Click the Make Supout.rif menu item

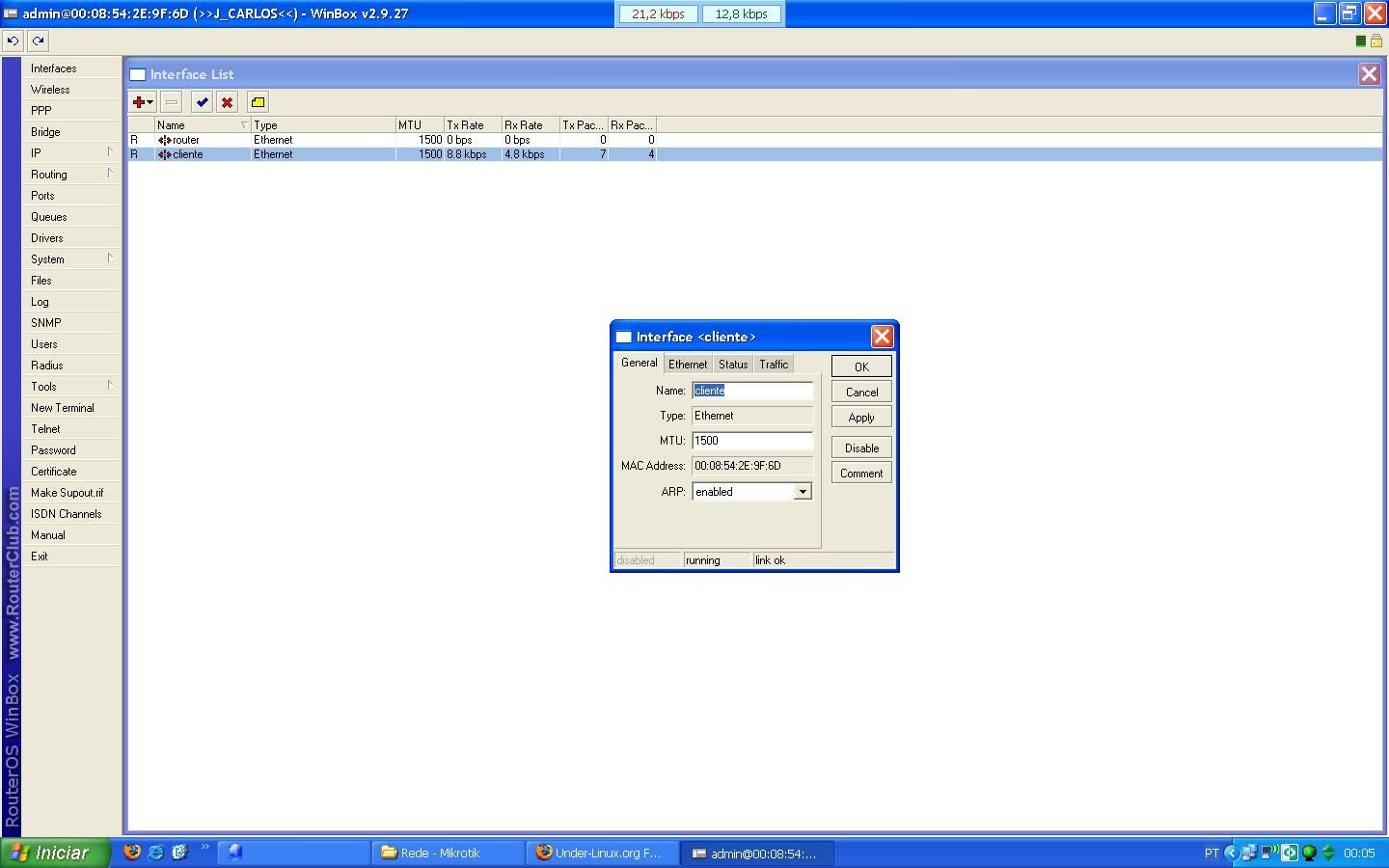pos(72,493)
